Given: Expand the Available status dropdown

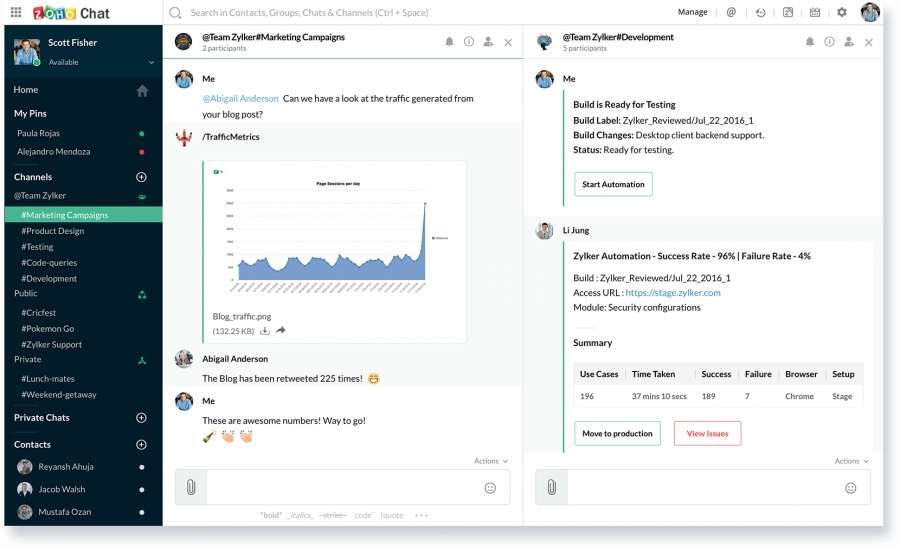Looking at the screenshot, I should click(x=152, y=63).
